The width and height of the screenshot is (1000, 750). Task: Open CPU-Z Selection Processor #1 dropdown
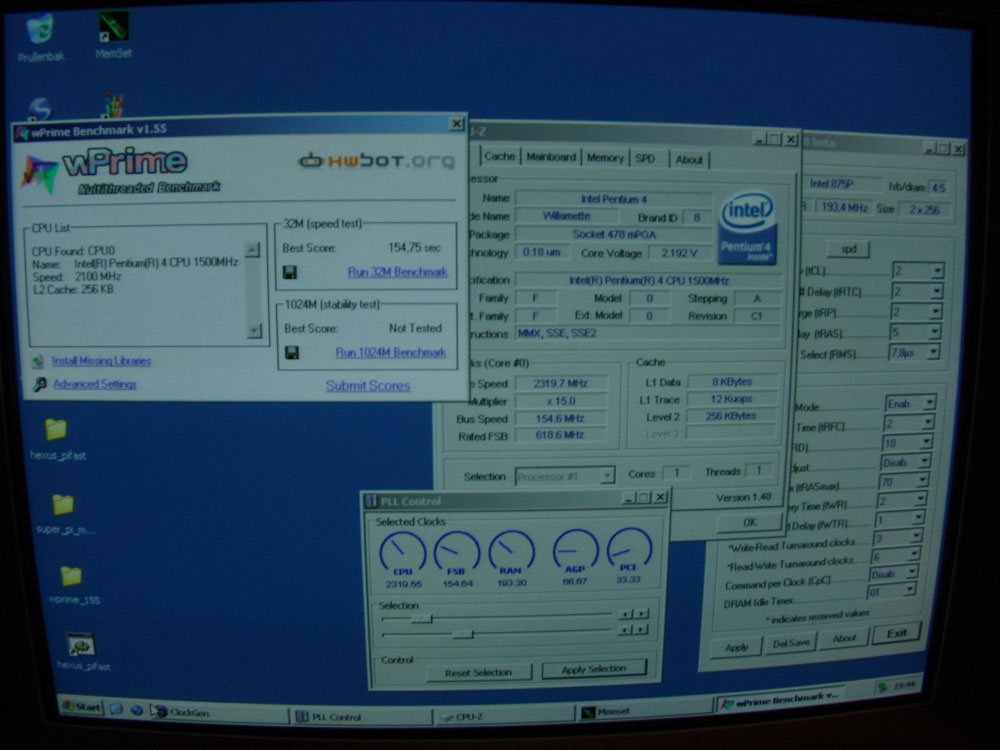tap(565, 476)
